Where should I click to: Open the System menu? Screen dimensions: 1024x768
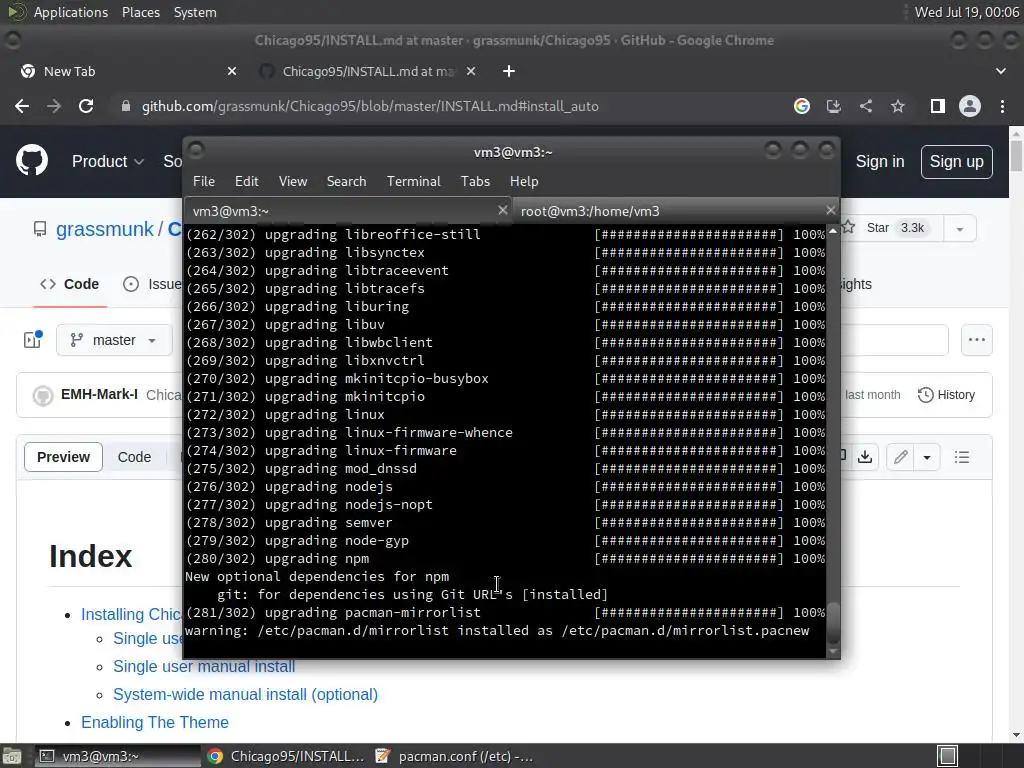point(195,12)
